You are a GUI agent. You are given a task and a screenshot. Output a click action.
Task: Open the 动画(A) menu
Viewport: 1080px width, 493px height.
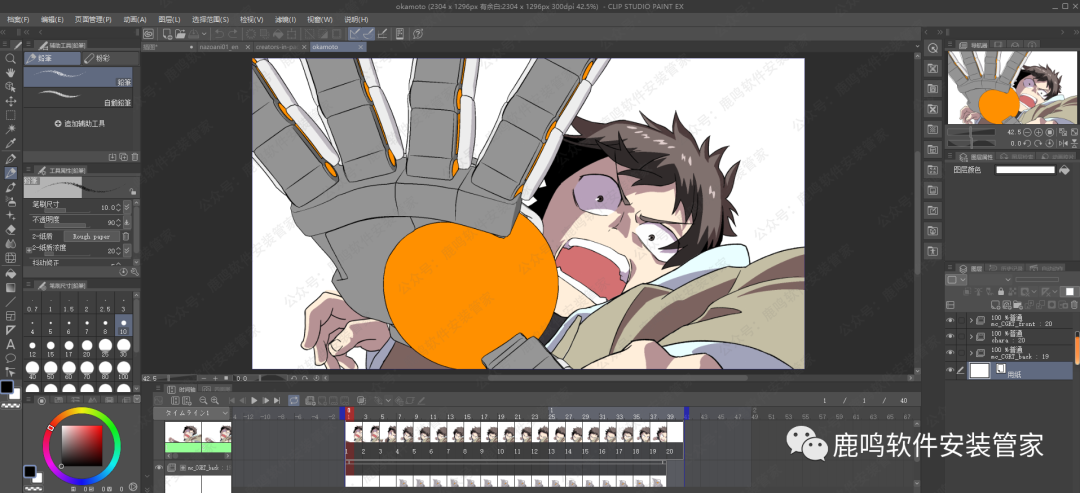[135, 19]
